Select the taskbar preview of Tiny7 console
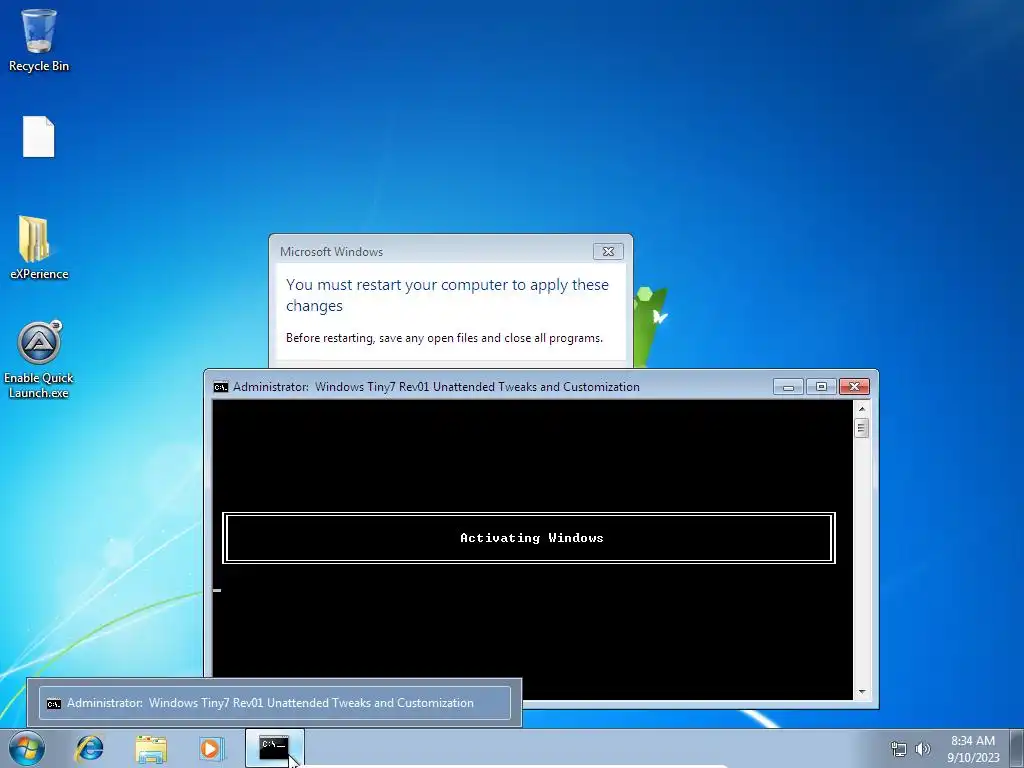 (x=274, y=703)
